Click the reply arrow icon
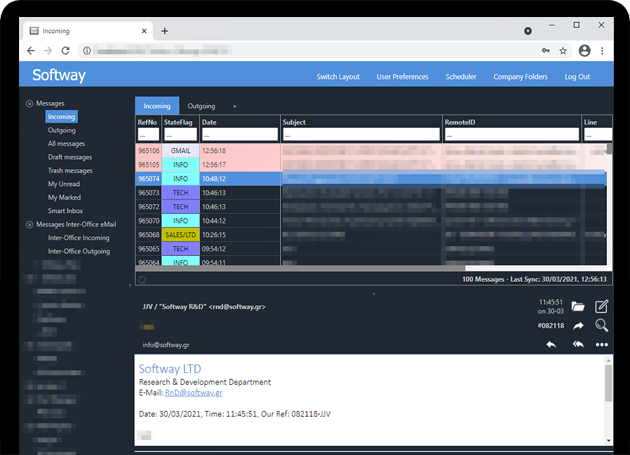Image resolution: width=630 pixels, height=455 pixels. (x=551, y=344)
